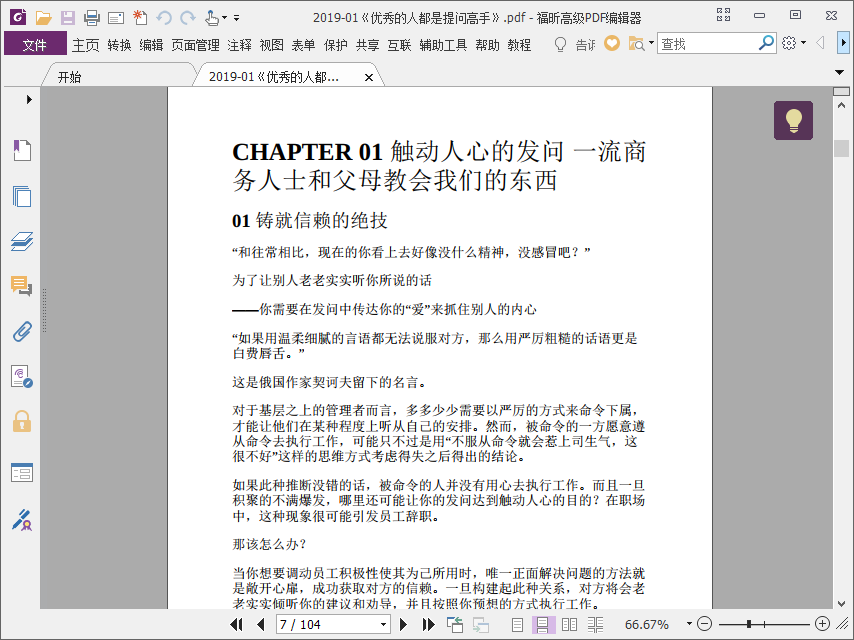Image resolution: width=854 pixels, height=640 pixels.
Task: Click the 告诉 tell-me text
Action: click(x=585, y=45)
